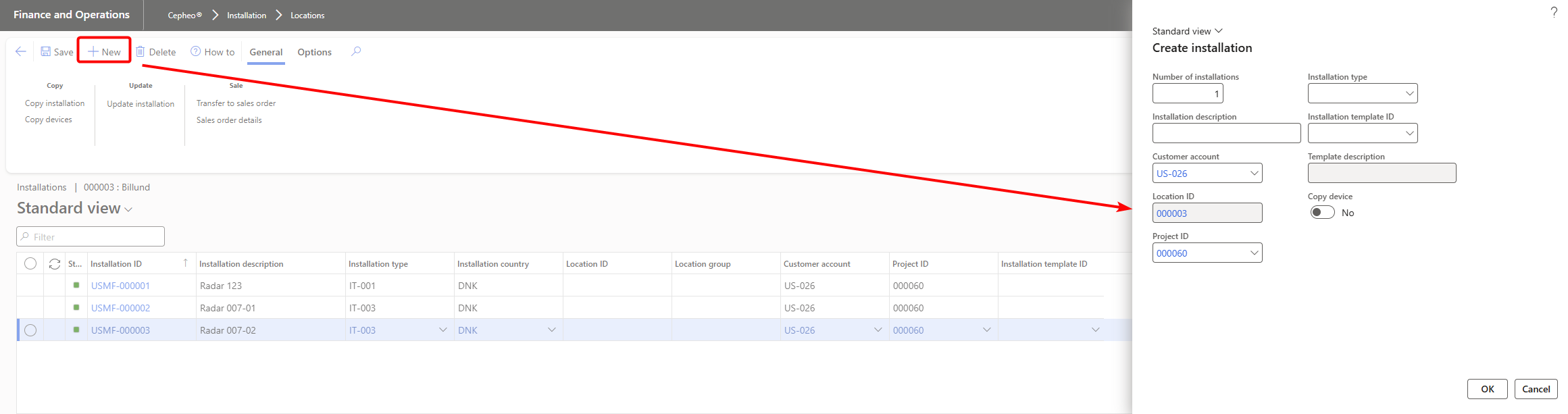Open the Project ID 000060 dropdown

[x=1254, y=253]
